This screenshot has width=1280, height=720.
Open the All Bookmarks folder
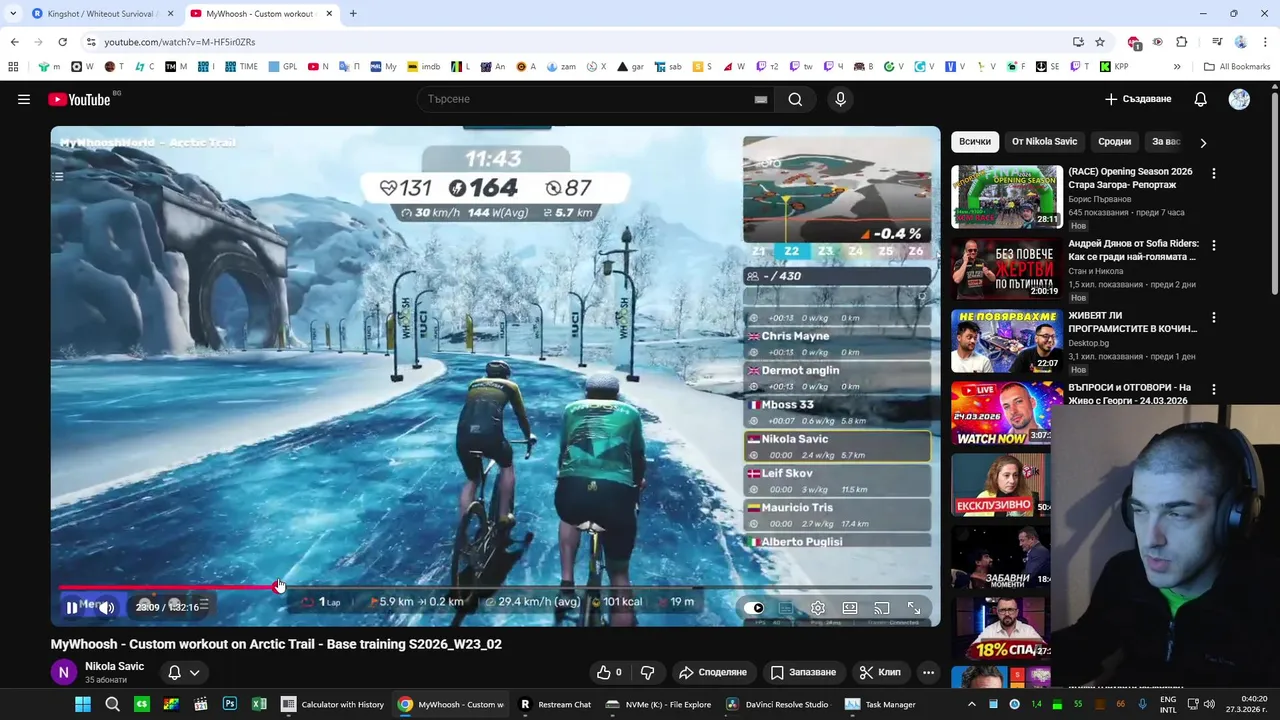tap(1237, 67)
